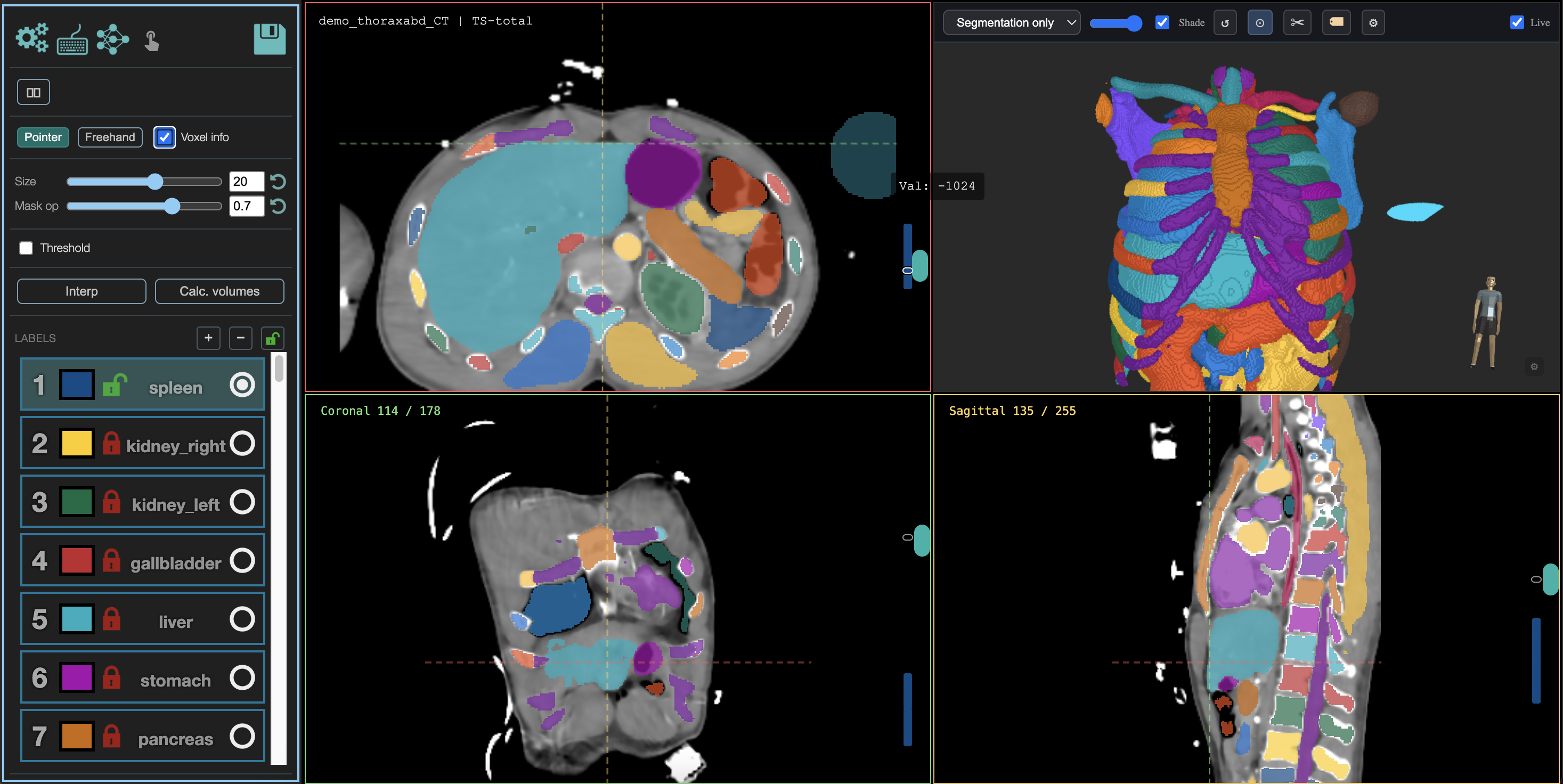
Task: Select the liver radio button
Action: pyautogui.click(x=242, y=619)
